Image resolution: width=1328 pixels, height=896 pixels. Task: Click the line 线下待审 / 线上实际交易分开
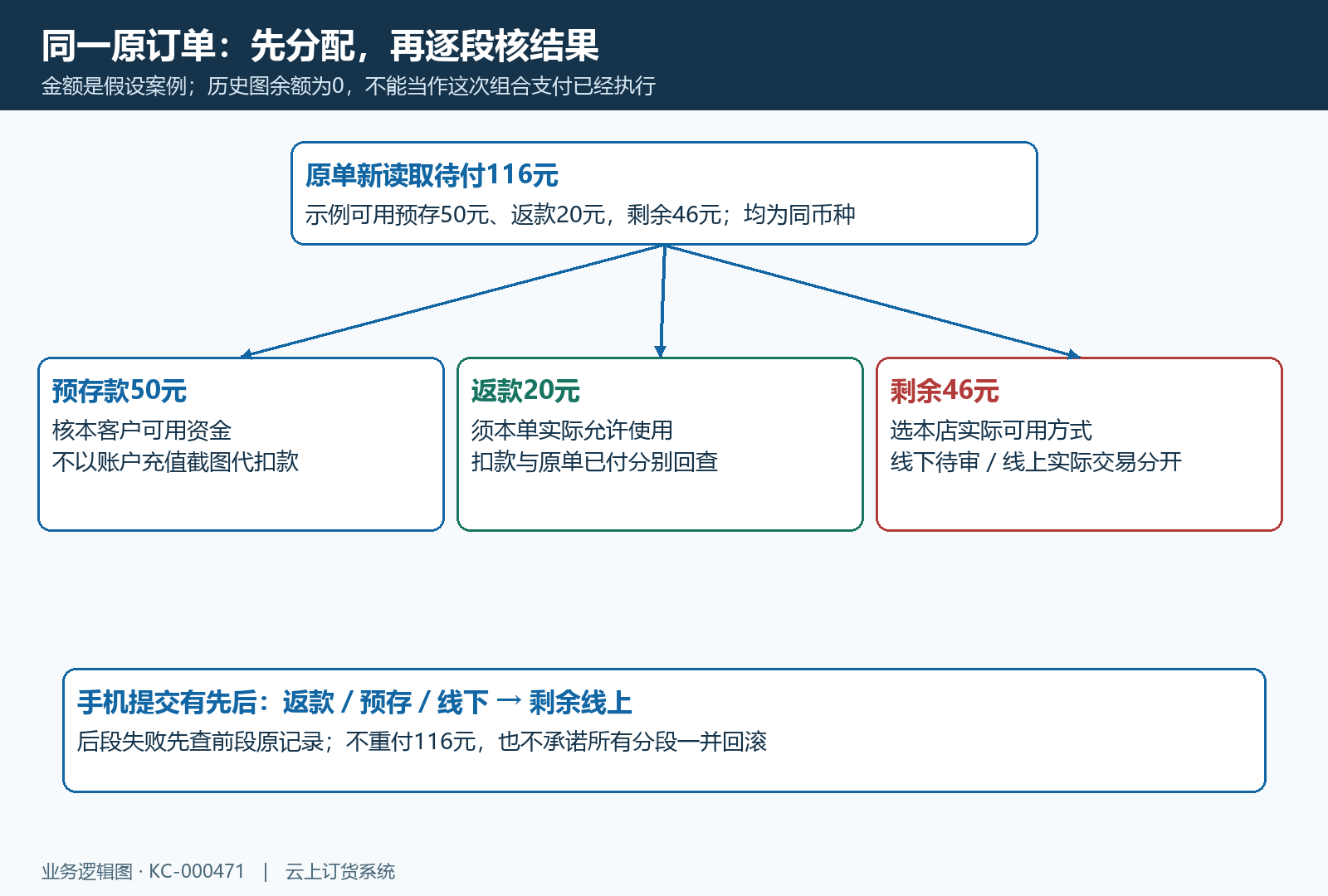[1036, 462]
